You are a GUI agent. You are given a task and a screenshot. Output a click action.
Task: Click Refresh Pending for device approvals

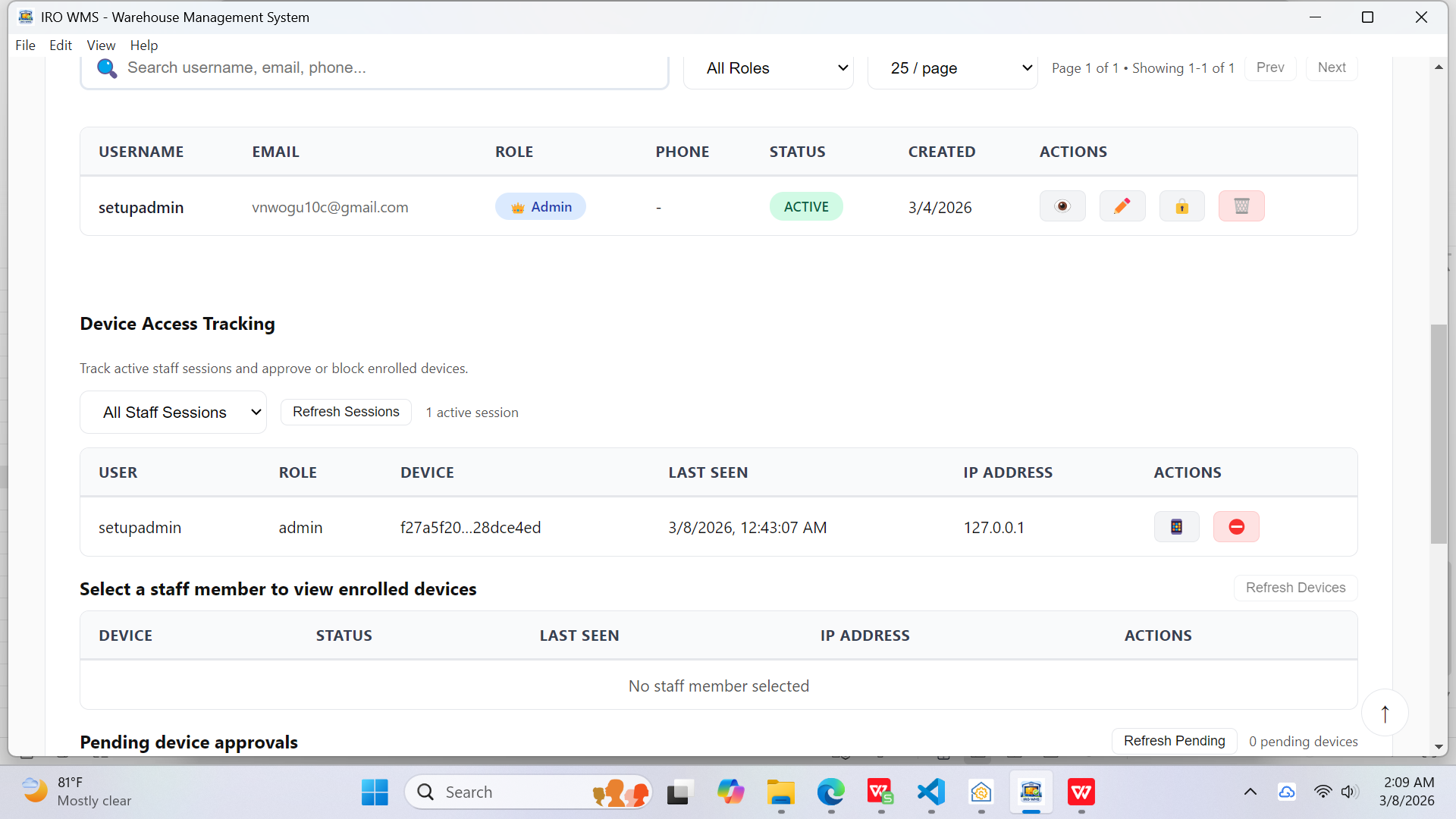pos(1174,741)
